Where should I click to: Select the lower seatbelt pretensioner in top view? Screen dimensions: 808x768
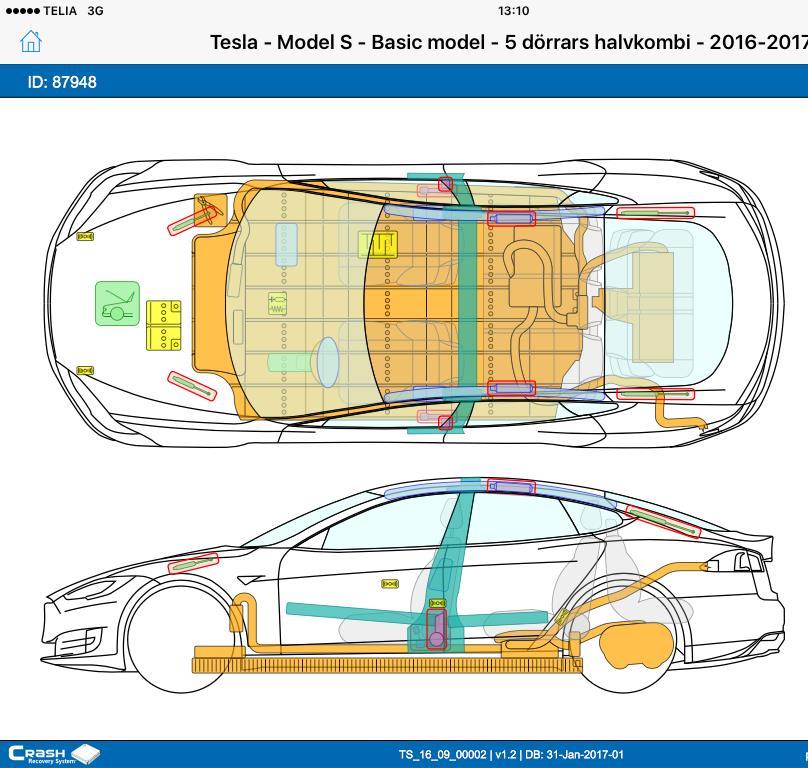pyautogui.click(x=445, y=423)
